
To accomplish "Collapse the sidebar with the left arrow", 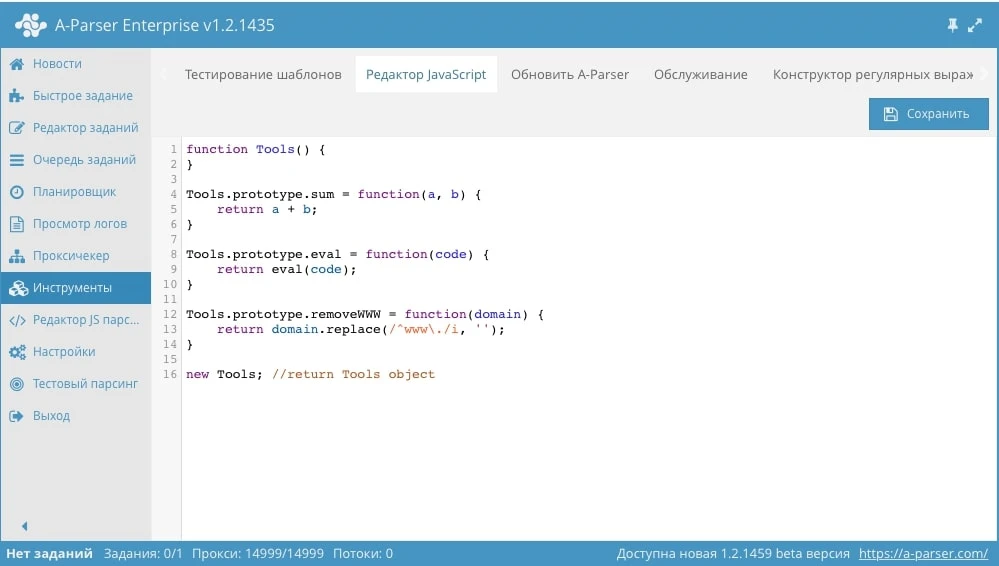I will [x=24, y=526].
